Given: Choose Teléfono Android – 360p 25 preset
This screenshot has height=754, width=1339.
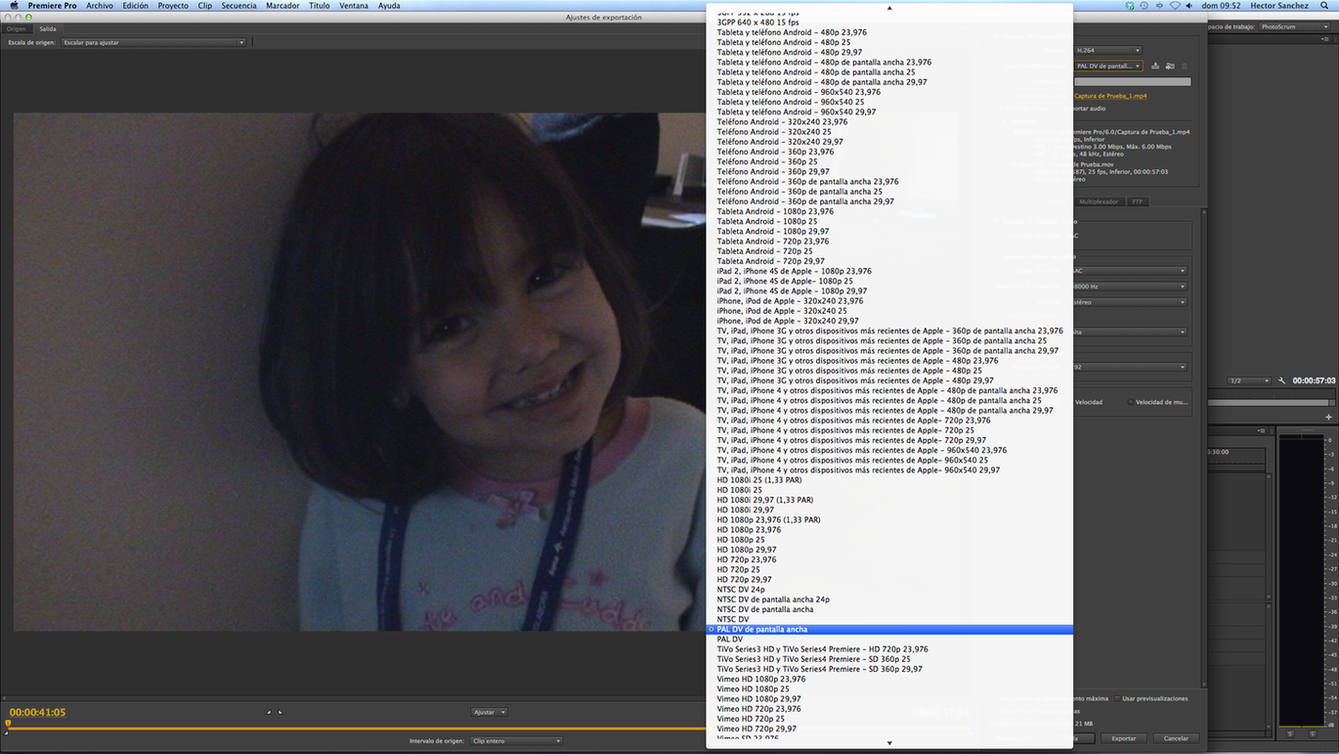Looking at the screenshot, I should tap(889, 162).
